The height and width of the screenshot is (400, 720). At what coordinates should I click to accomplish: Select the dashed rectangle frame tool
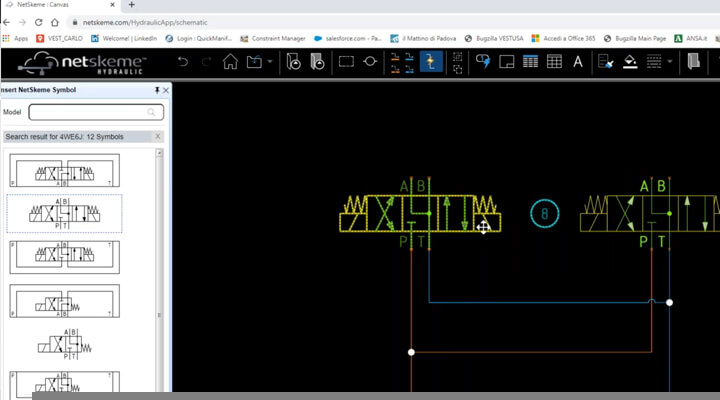346,62
